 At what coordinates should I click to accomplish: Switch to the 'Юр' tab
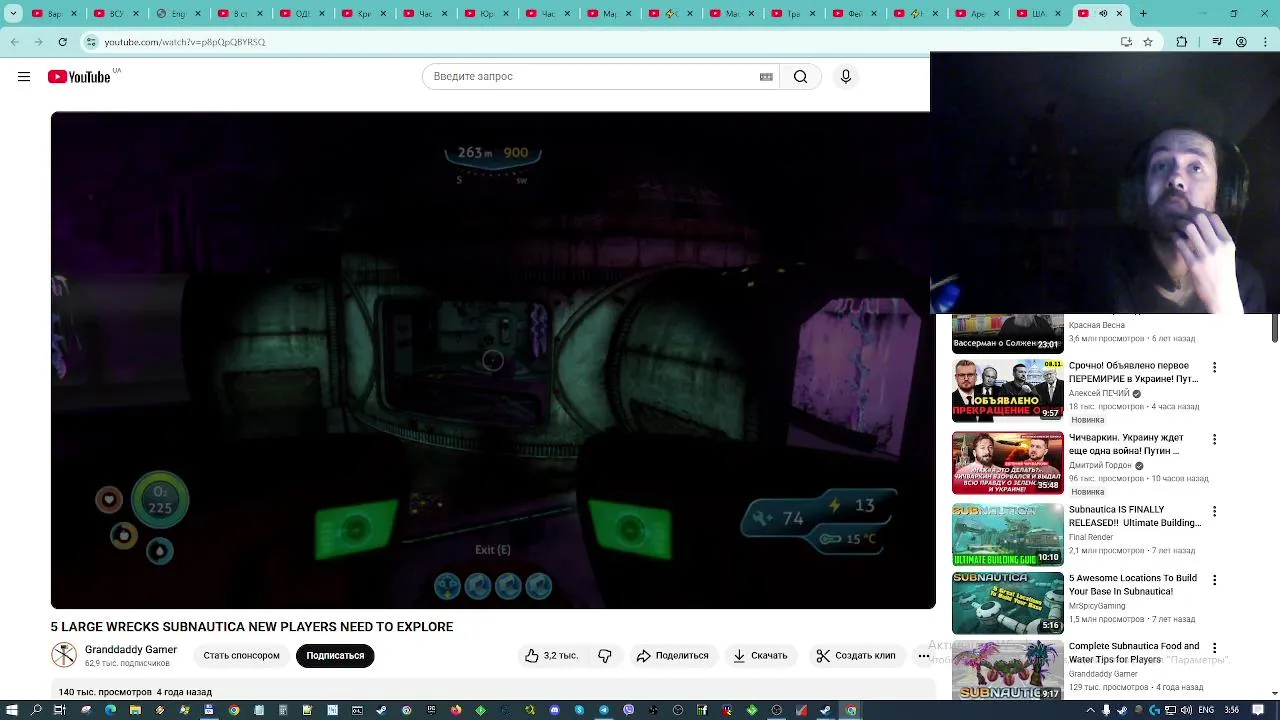click(x=488, y=14)
